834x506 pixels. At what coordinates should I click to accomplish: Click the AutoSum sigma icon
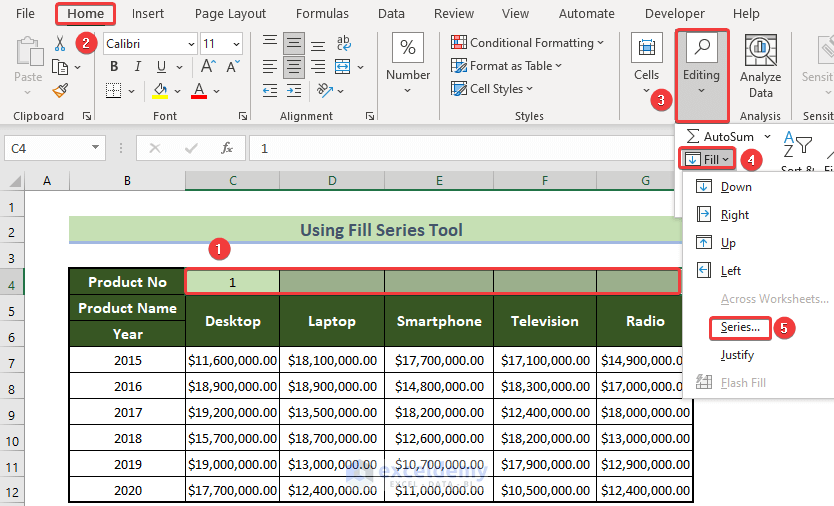point(692,136)
